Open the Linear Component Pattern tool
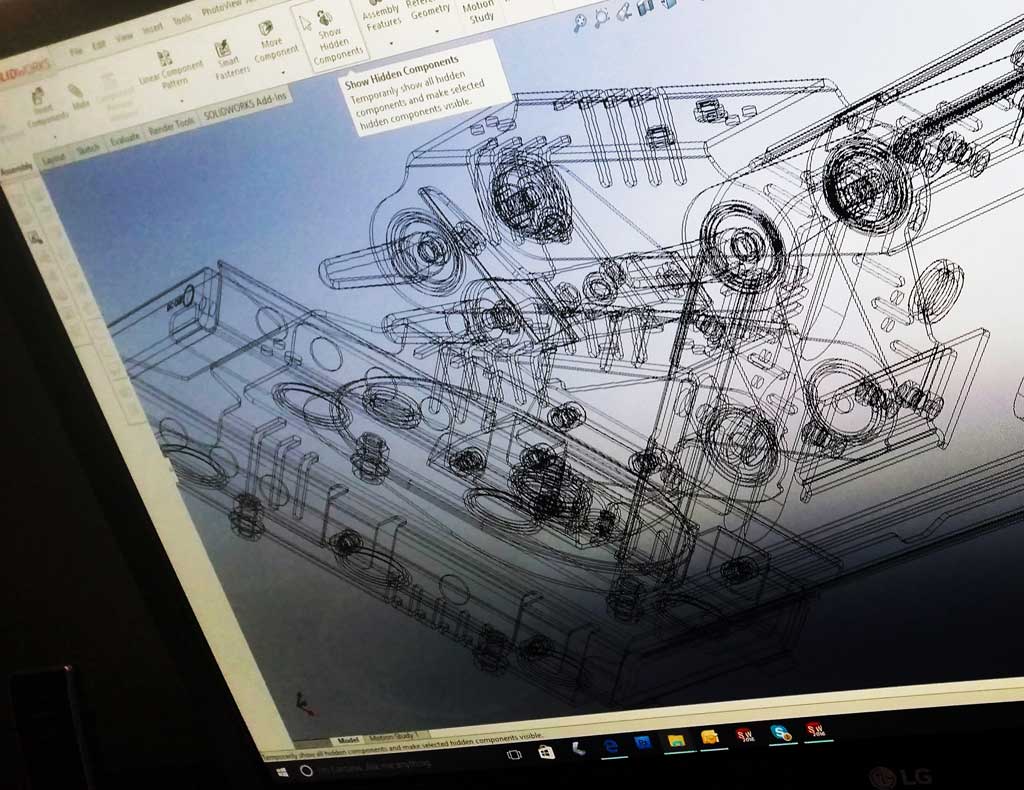1024x790 pixels. [x=169, y=69]
